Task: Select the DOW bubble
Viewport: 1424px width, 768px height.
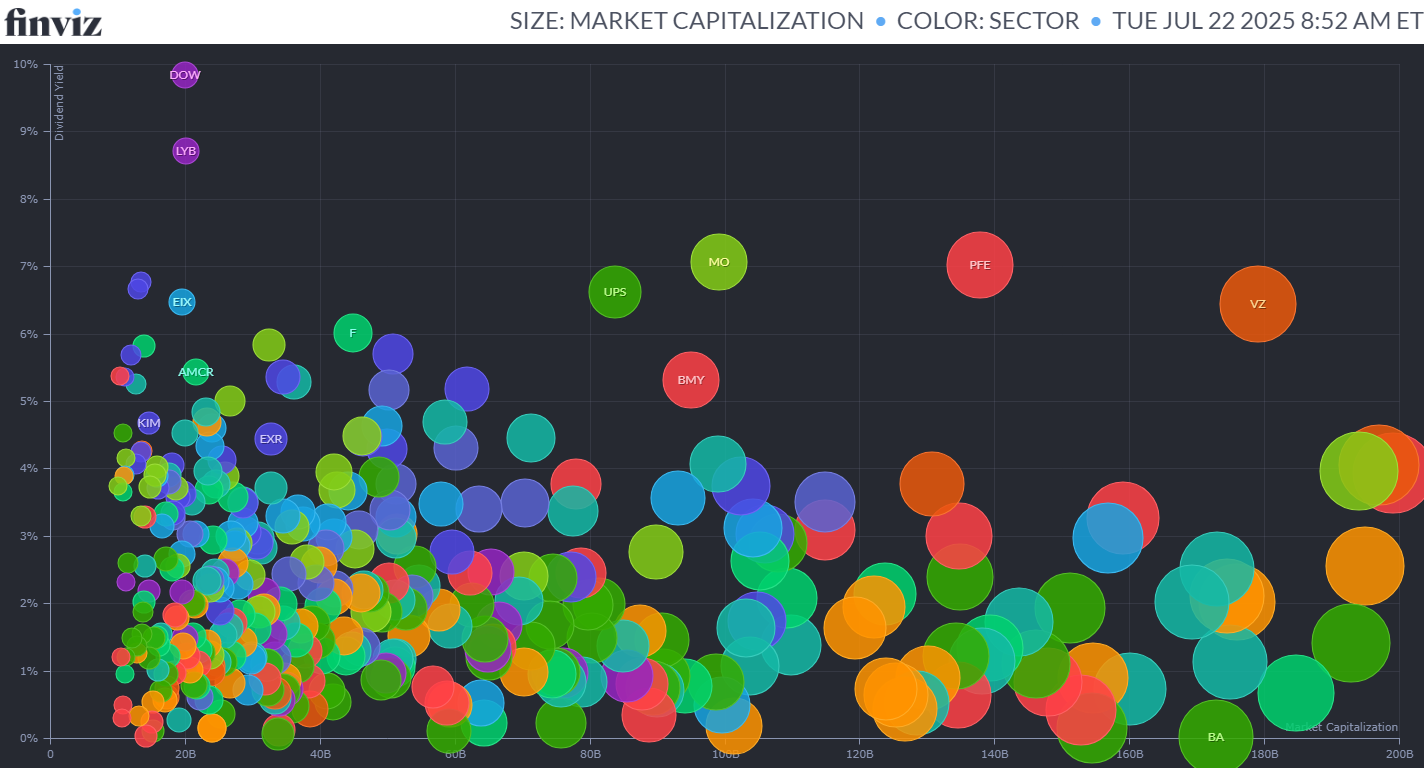Action: pyautogui.click(x=185, y=74)
